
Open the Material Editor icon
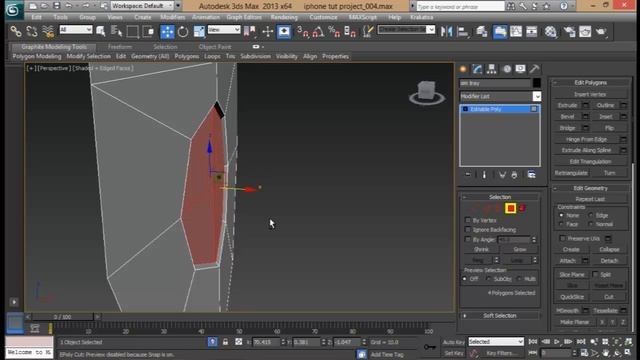550,31
